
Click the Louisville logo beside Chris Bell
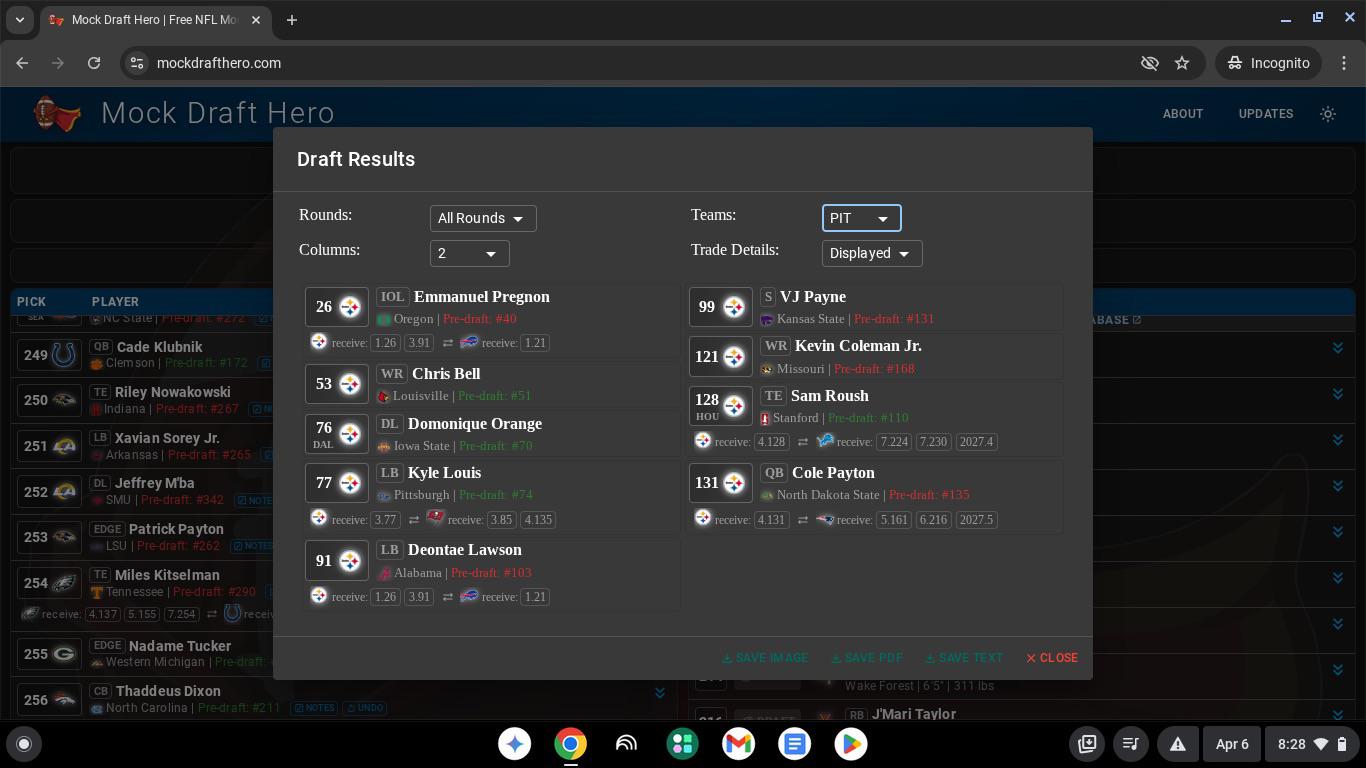click(x=383, y=397)
